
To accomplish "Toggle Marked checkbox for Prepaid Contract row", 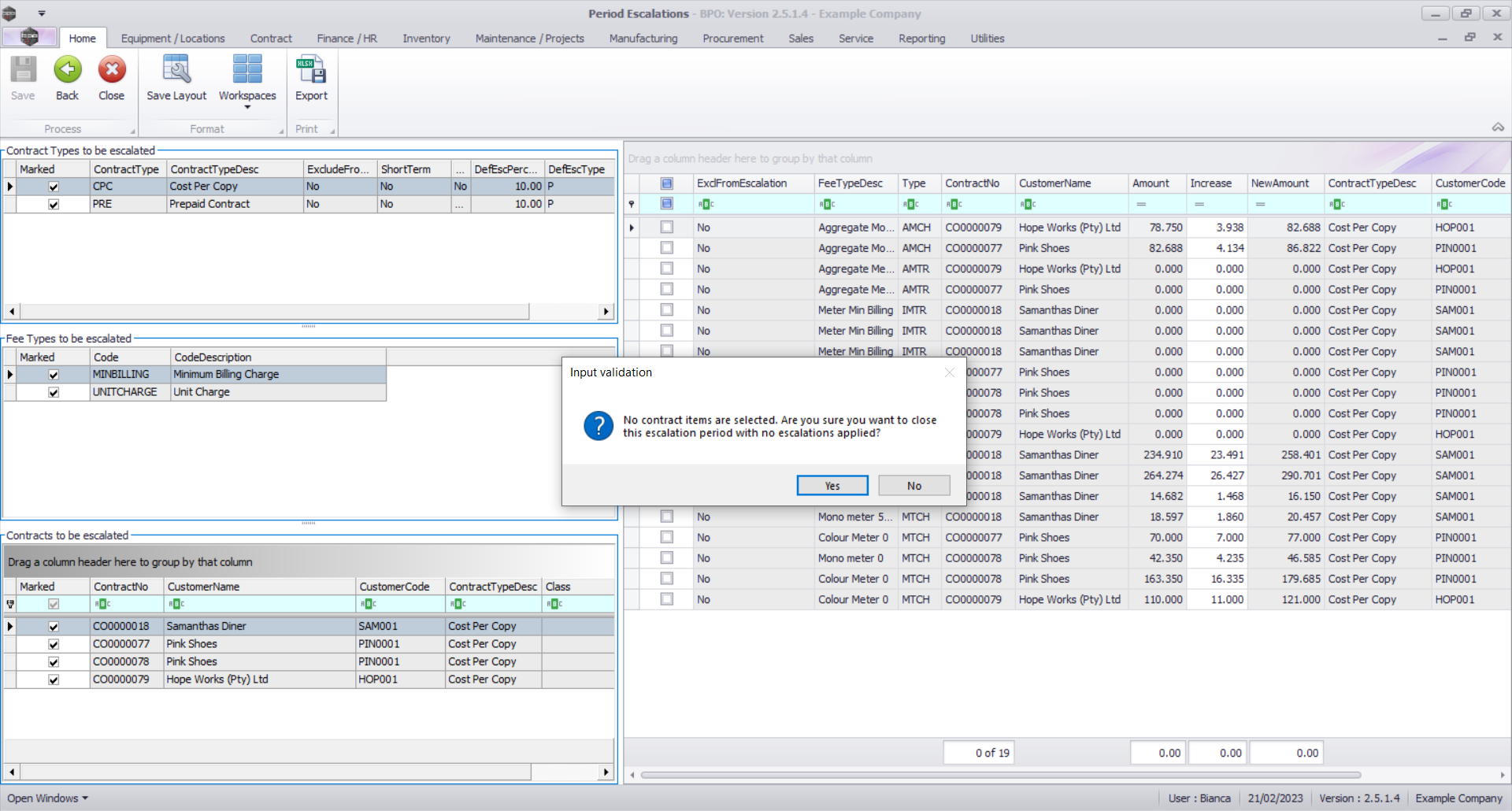I will (54, 205).
